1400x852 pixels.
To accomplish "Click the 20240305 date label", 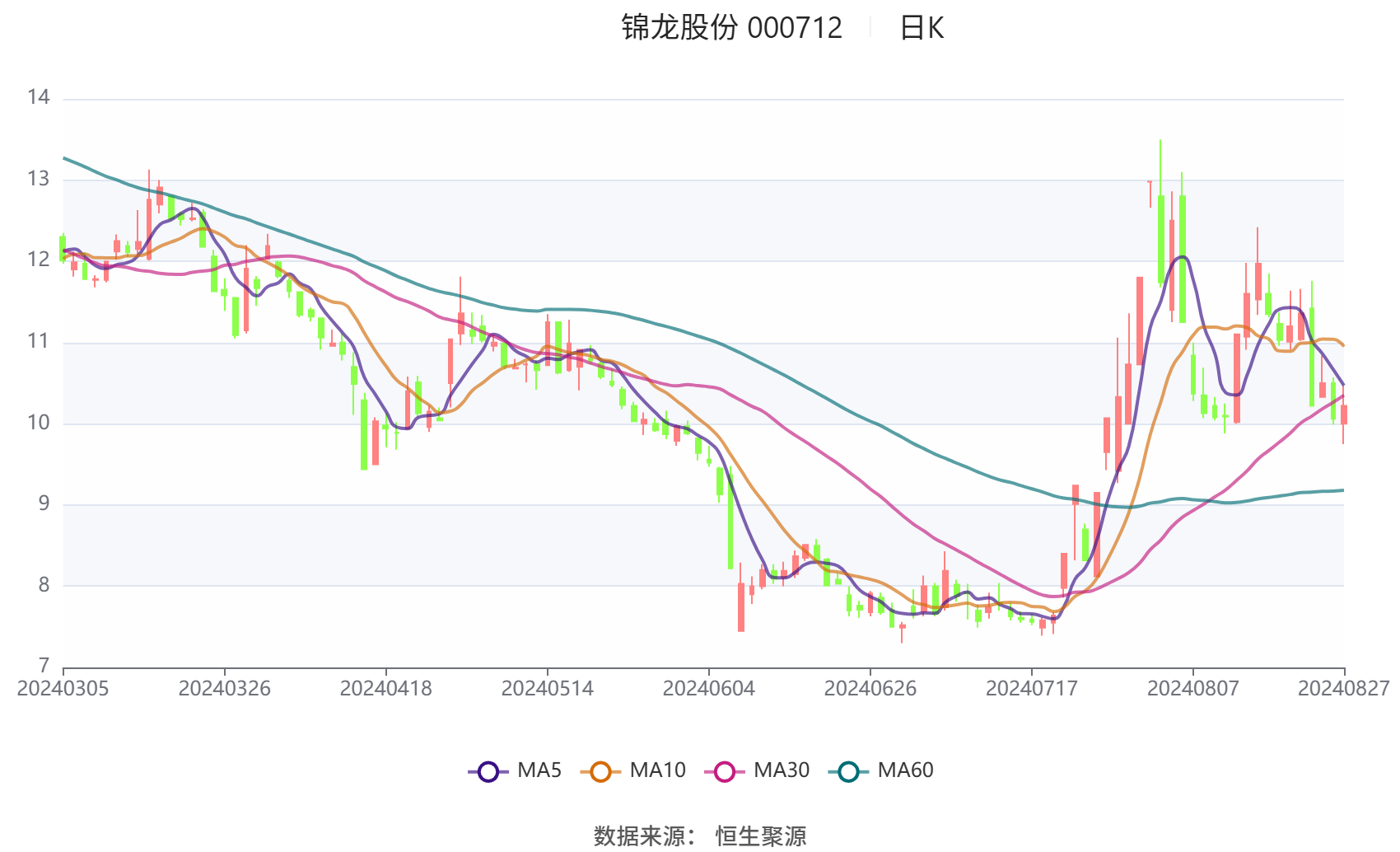I will coord(63,689).
